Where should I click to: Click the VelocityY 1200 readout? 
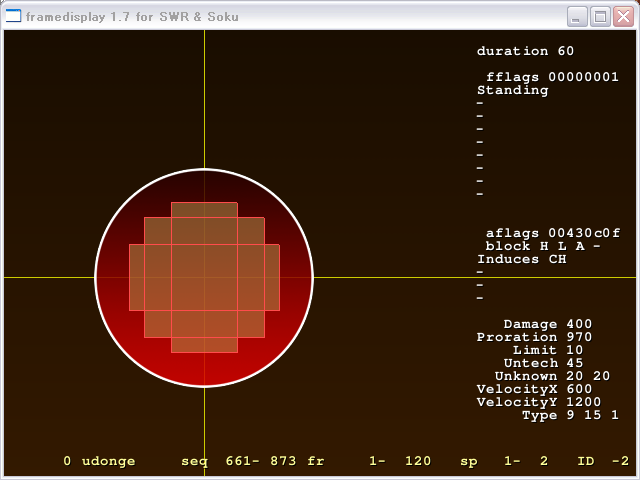tap(538, 402)
